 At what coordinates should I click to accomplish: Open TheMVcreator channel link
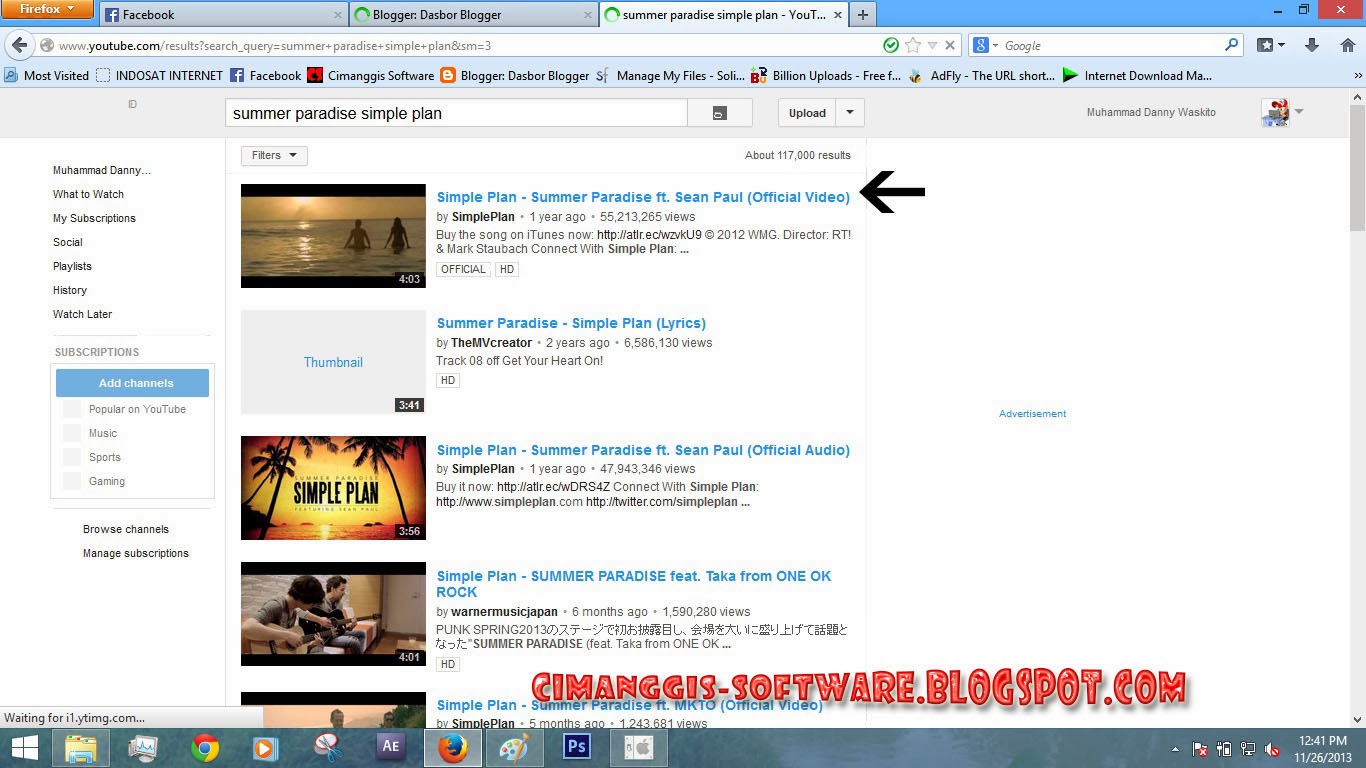pyautogui.click(x=491, y=343)
